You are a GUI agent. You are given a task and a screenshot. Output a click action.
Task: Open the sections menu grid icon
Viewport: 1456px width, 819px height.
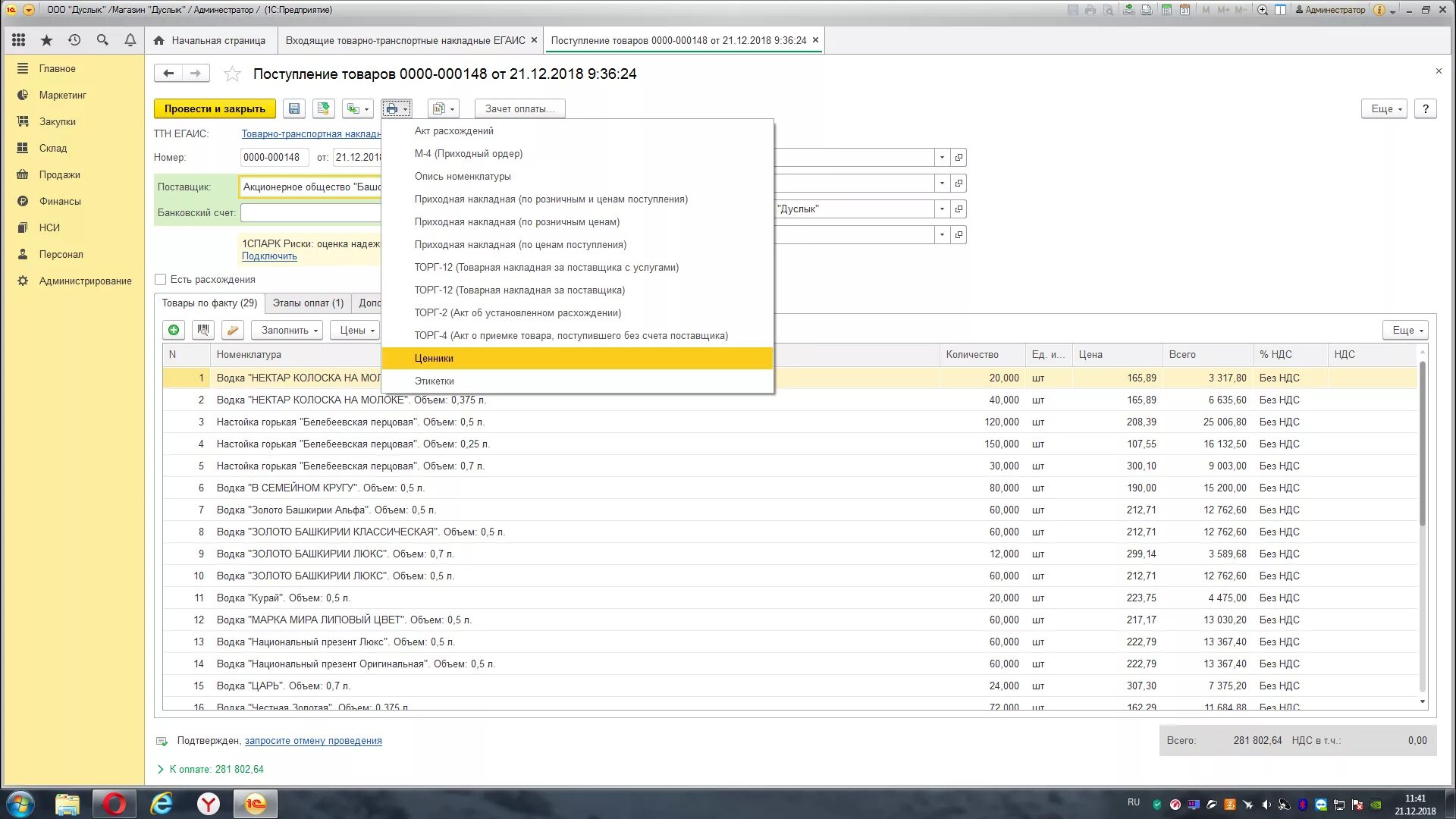(x=19, y=40)
